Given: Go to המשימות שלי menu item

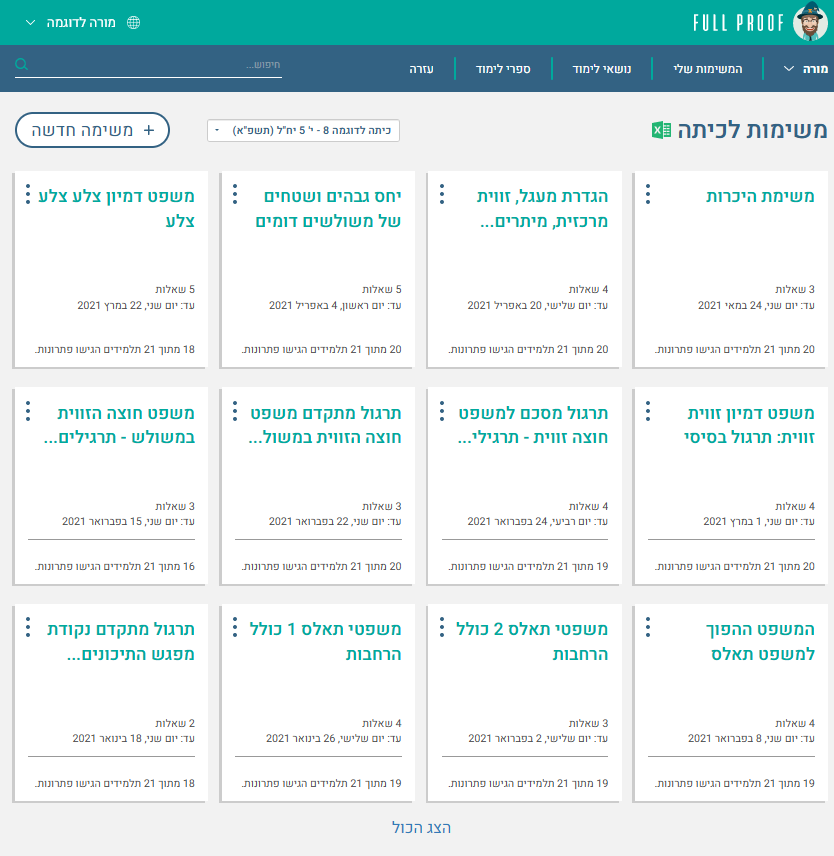Looking at the screenshot, I should pyautogui.click(x=707, y=69).
